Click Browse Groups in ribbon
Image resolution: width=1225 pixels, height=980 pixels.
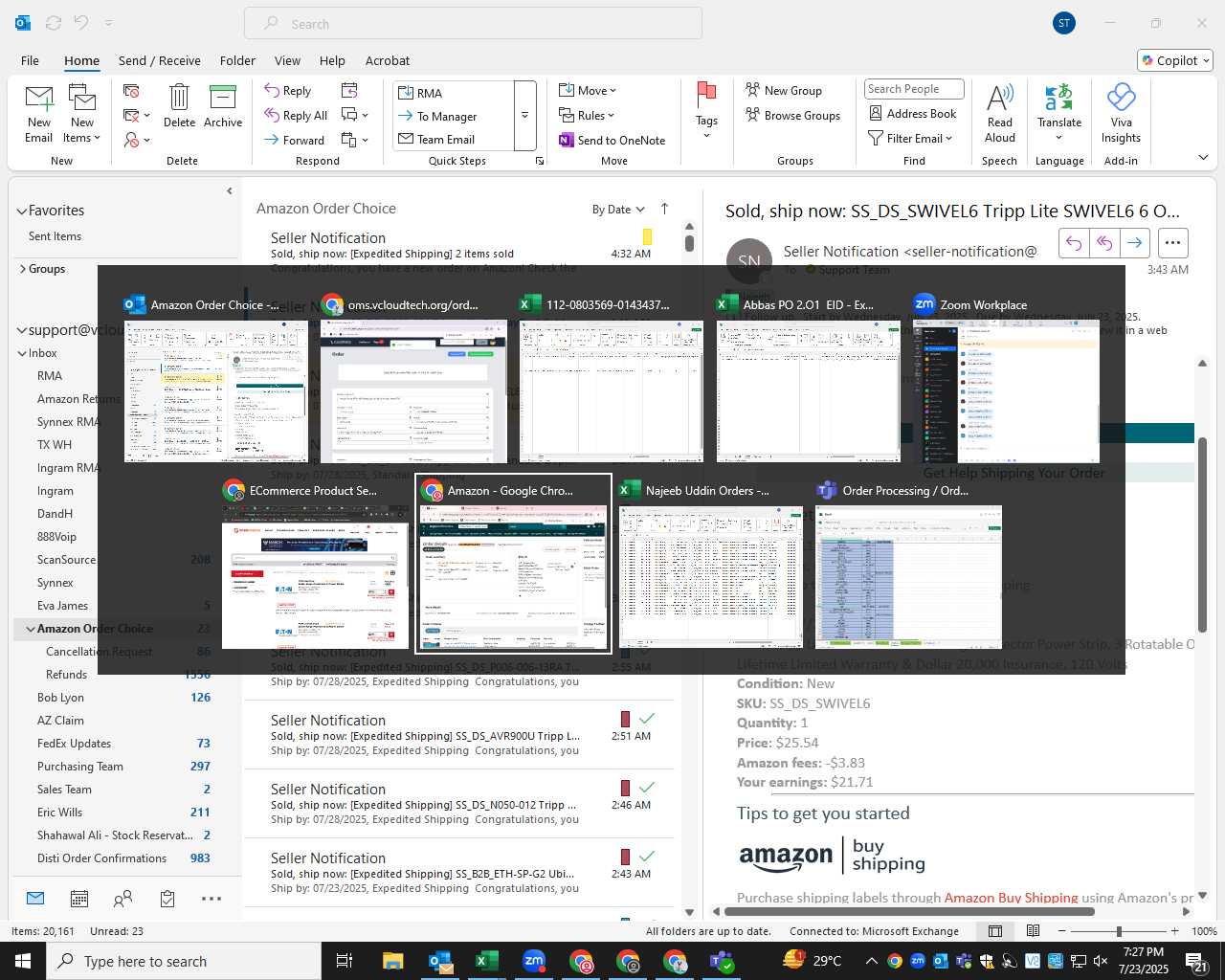[x=792, y=116]
